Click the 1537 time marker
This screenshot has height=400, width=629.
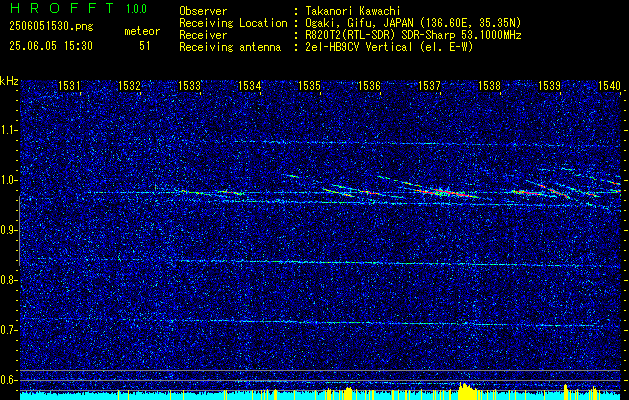coord(430,85)
